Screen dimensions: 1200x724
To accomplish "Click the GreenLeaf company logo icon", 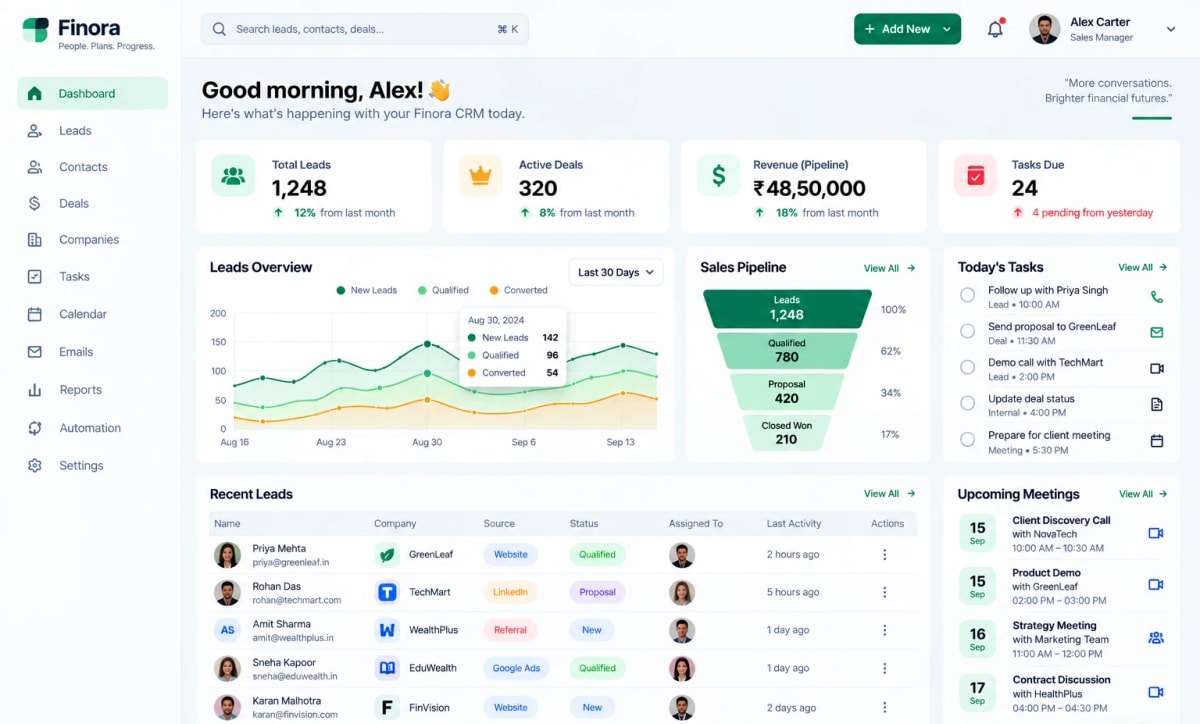I will coord(387,554).
